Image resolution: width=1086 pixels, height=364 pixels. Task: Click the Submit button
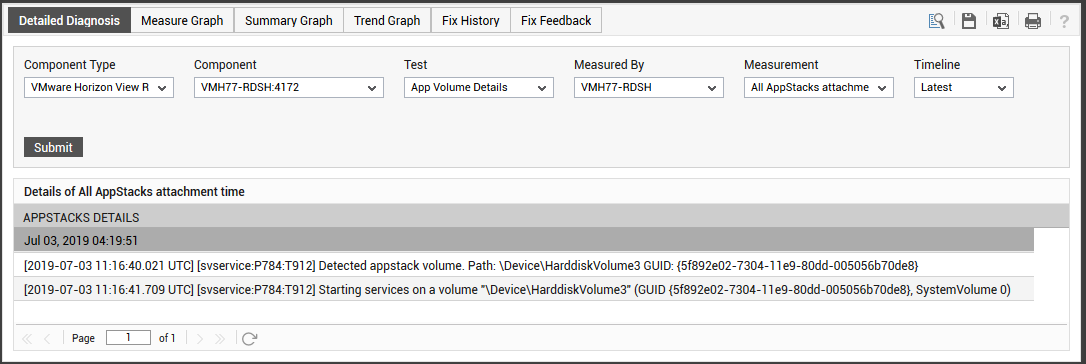coord(53,147)
